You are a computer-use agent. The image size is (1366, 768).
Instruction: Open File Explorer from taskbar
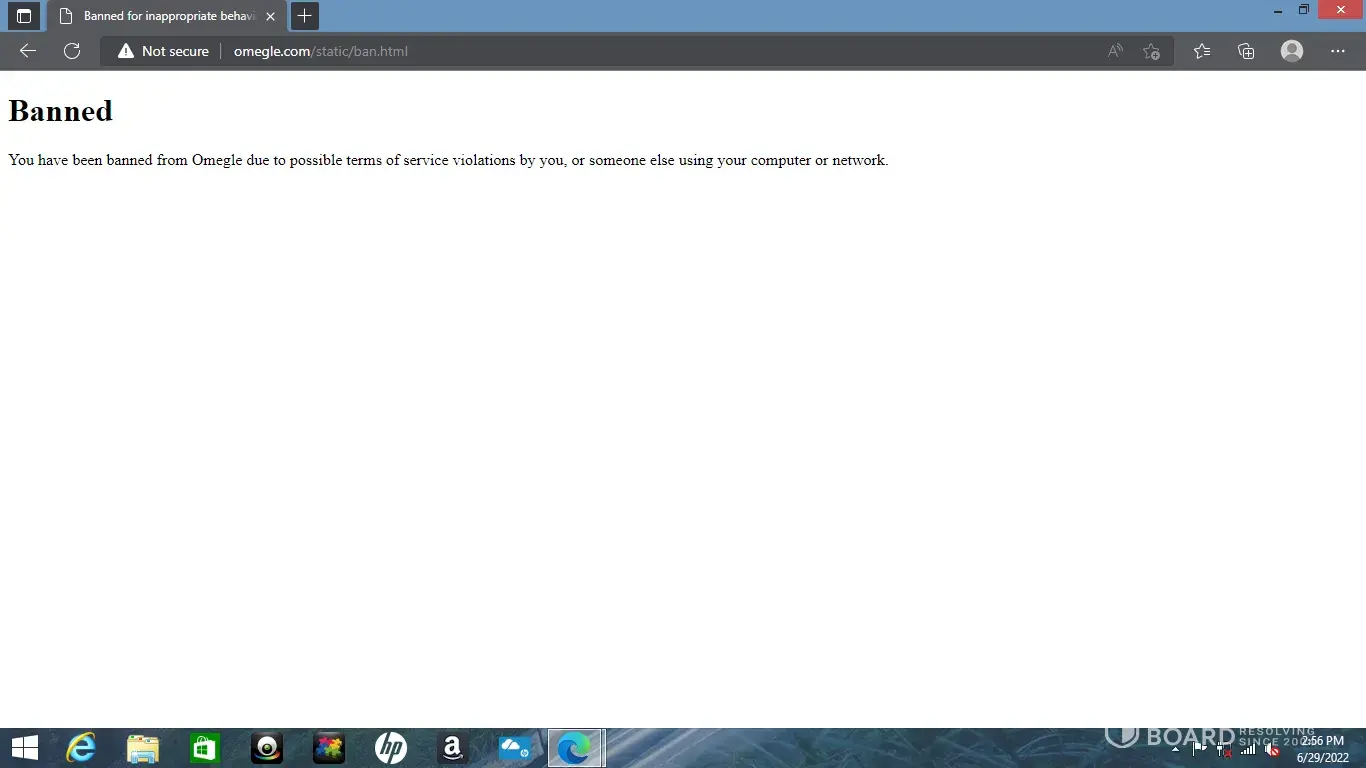click(x=143, y=748)
